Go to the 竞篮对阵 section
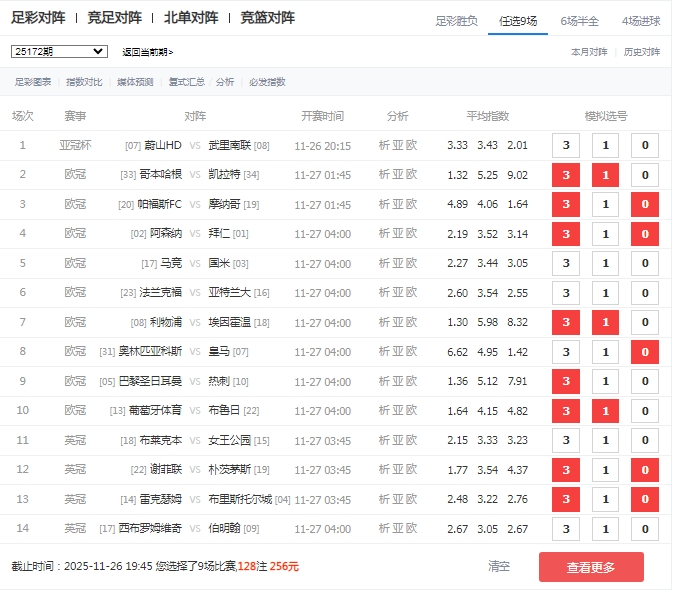The image size is (673, 591). pos(268,18)
